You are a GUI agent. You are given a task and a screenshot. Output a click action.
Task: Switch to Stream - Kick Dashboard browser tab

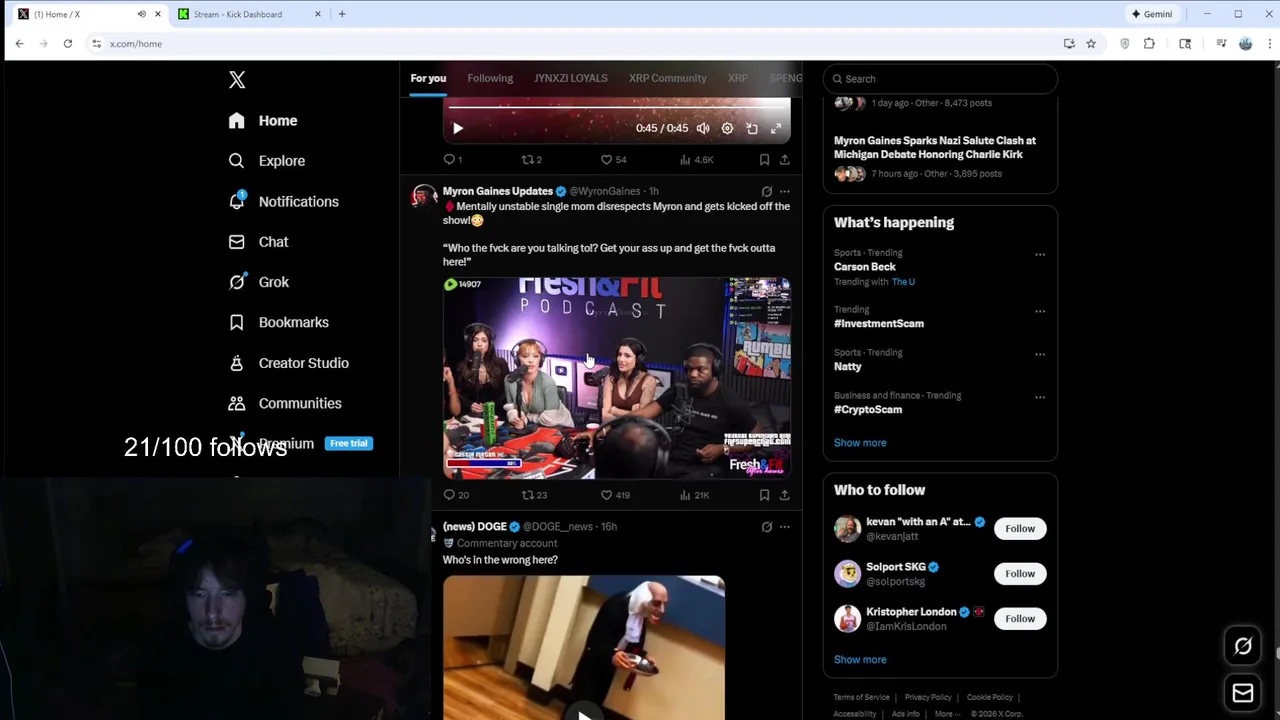pyautogui.click(x=240, y=14)
